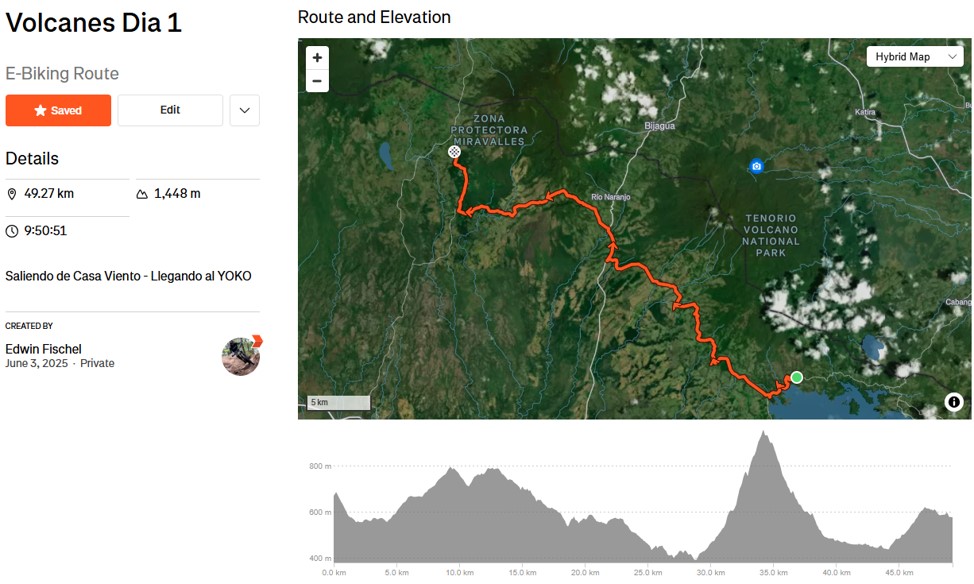Click the 5 km map scale bar
This screenshot has width=974, height=584.
pyautogui.click(x=338, y=403)
